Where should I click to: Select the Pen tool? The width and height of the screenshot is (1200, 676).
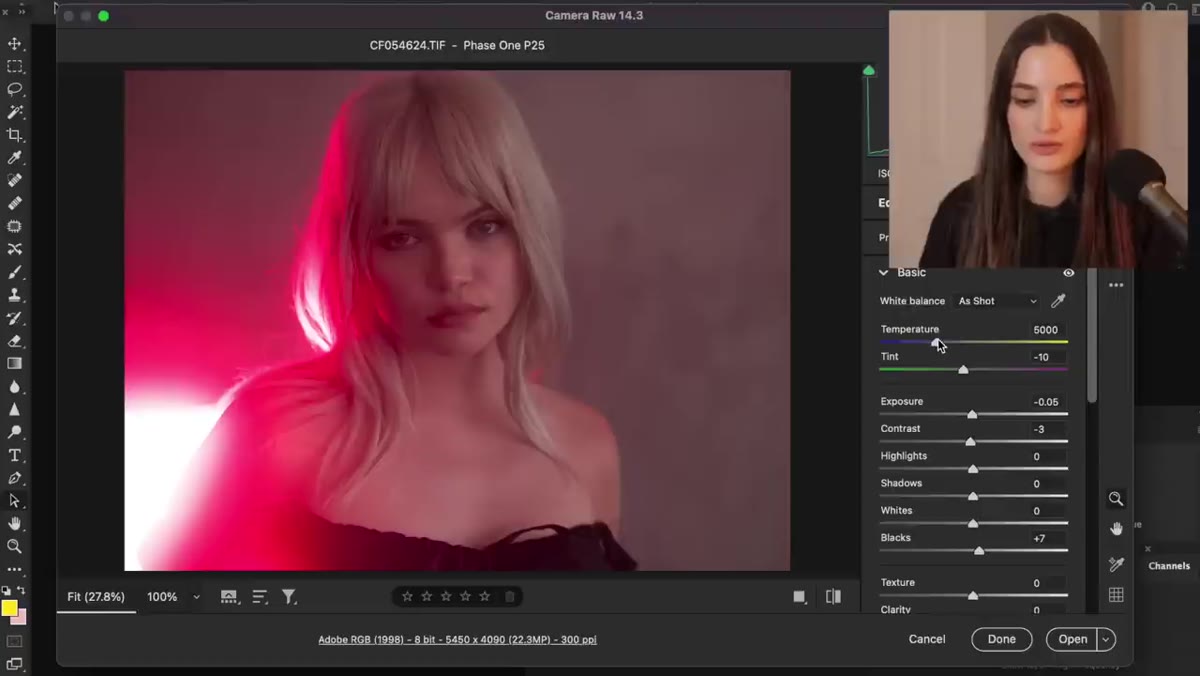click(15, 478)
